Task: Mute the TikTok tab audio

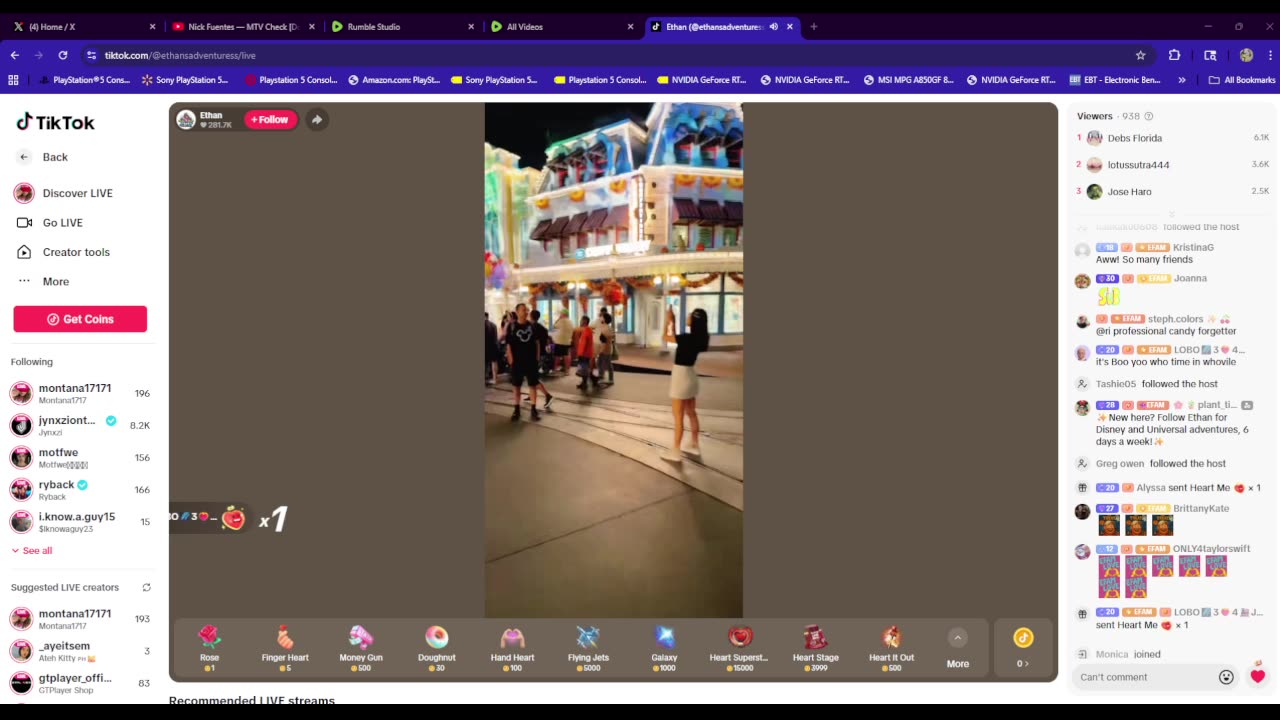Action: [773, 27]
